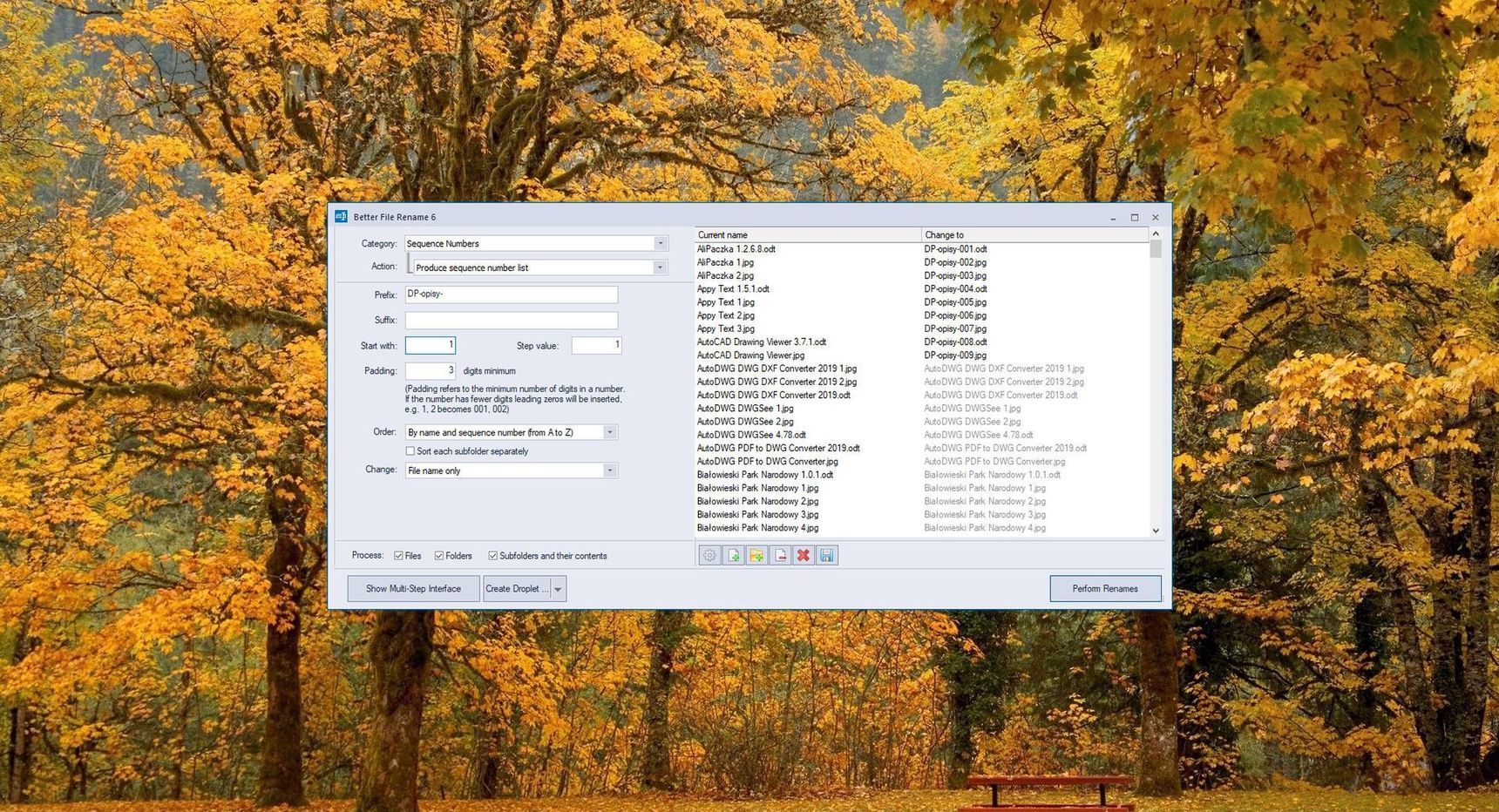Select Białowieski Park Narodowy 1.jpg in Current name
This screenshot has height=812, width=1499.
click(x=757, y=488)
